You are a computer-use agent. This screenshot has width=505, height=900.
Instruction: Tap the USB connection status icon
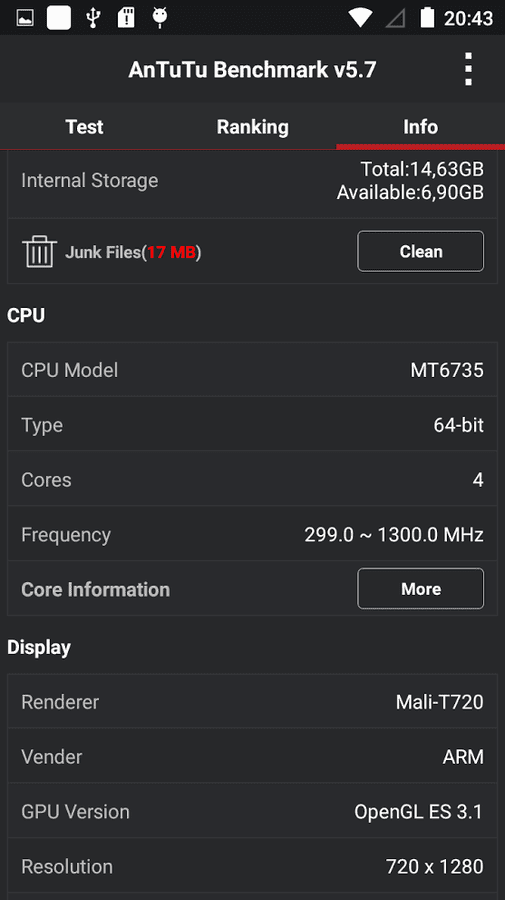(x=93, y=18)
